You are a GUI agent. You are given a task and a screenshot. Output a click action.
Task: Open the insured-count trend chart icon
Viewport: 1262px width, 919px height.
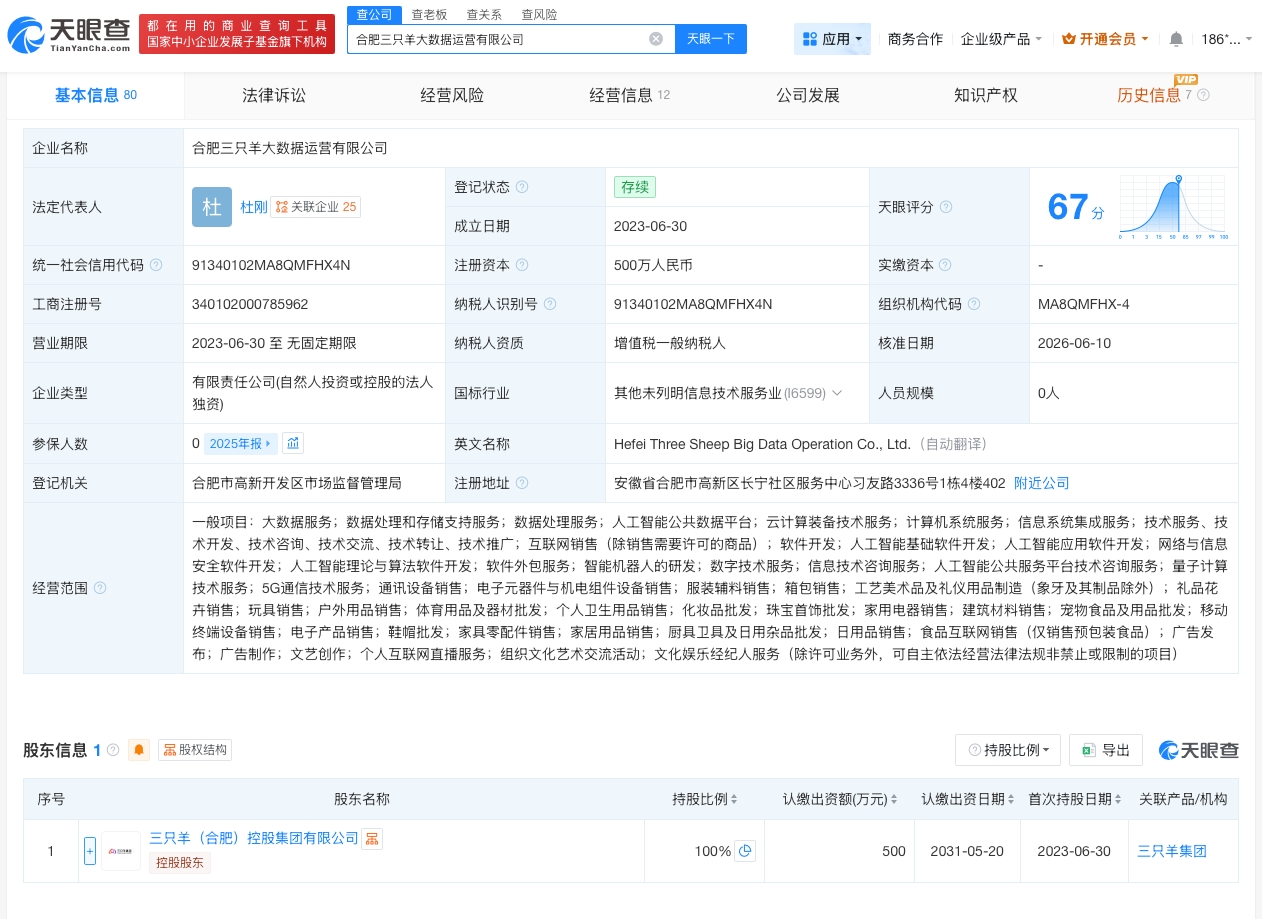[x=292, y=443]
